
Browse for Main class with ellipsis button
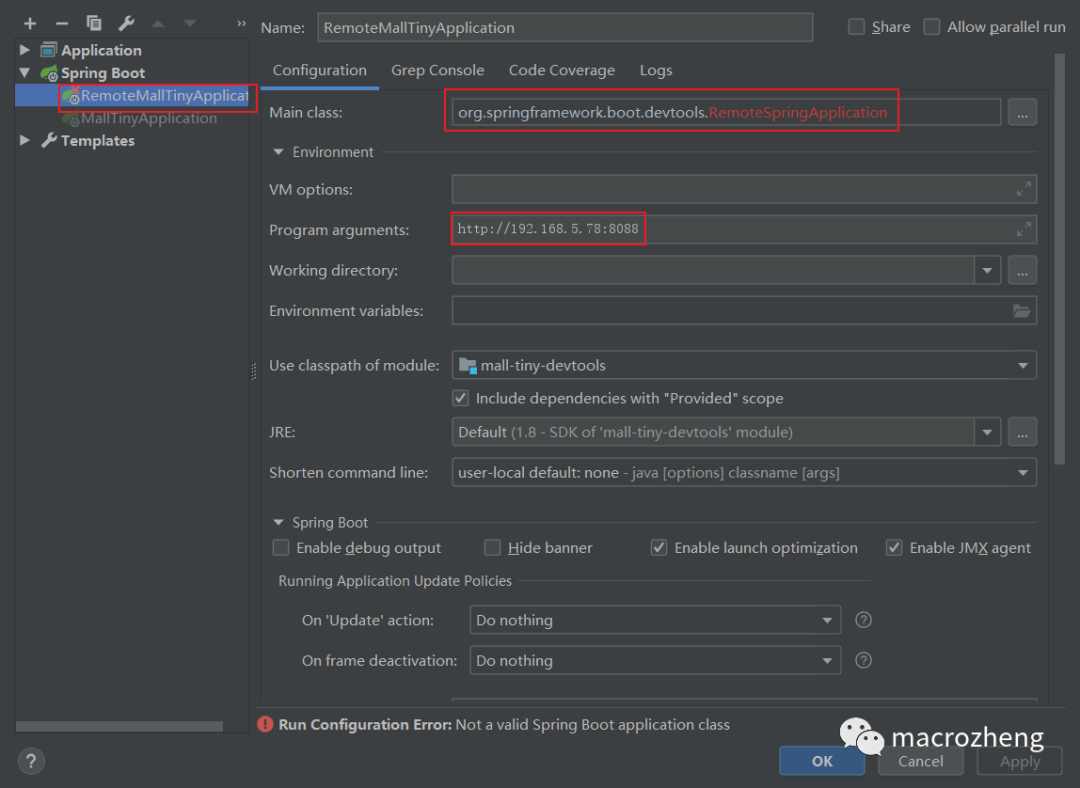[x=1022, y=112]
